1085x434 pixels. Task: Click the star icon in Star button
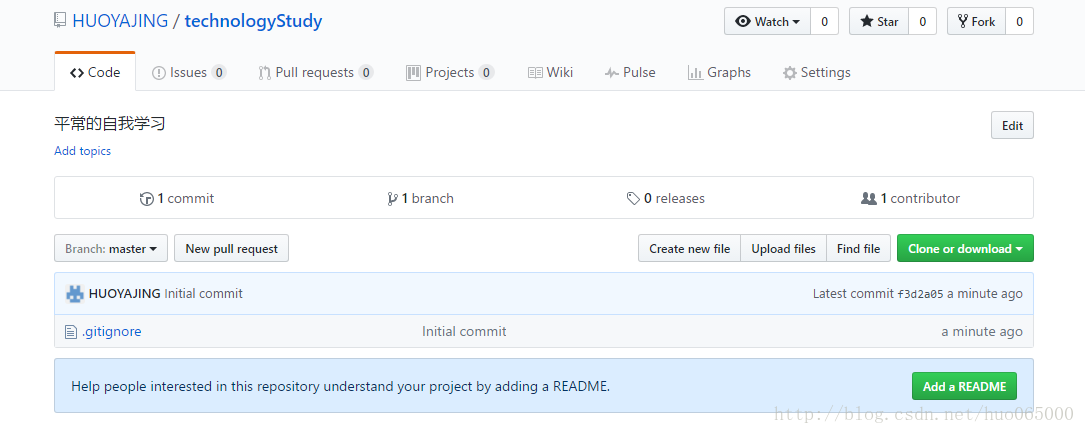(x=866, y=21)
